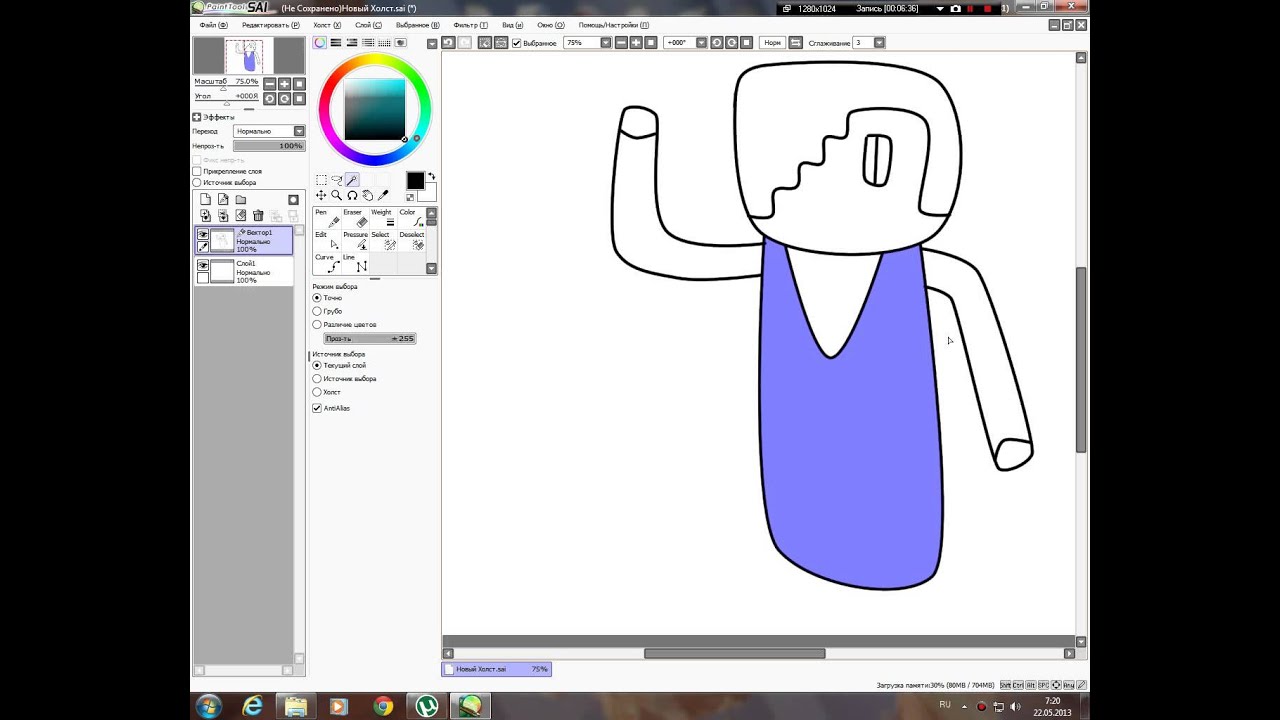
Task: Select the Move tool
Action: point(321,196)
